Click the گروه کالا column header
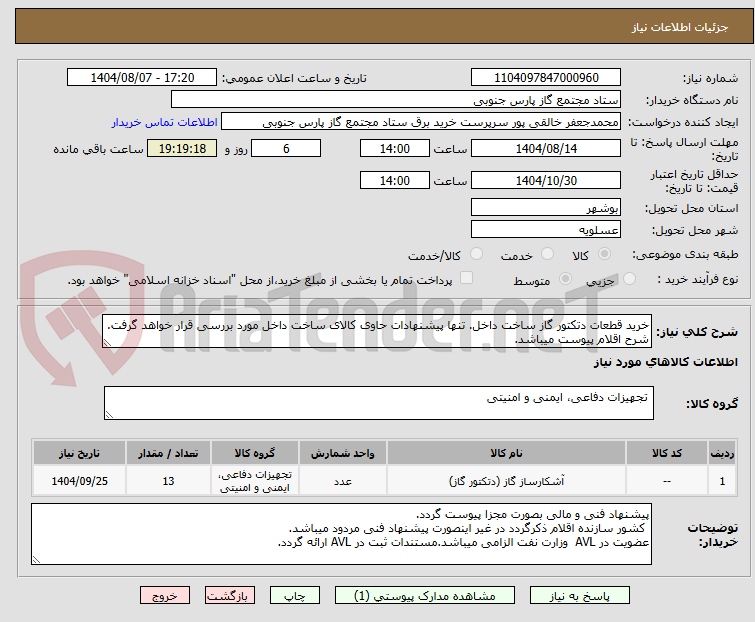This screenshot has height=622, width=755. coord(255,453)
